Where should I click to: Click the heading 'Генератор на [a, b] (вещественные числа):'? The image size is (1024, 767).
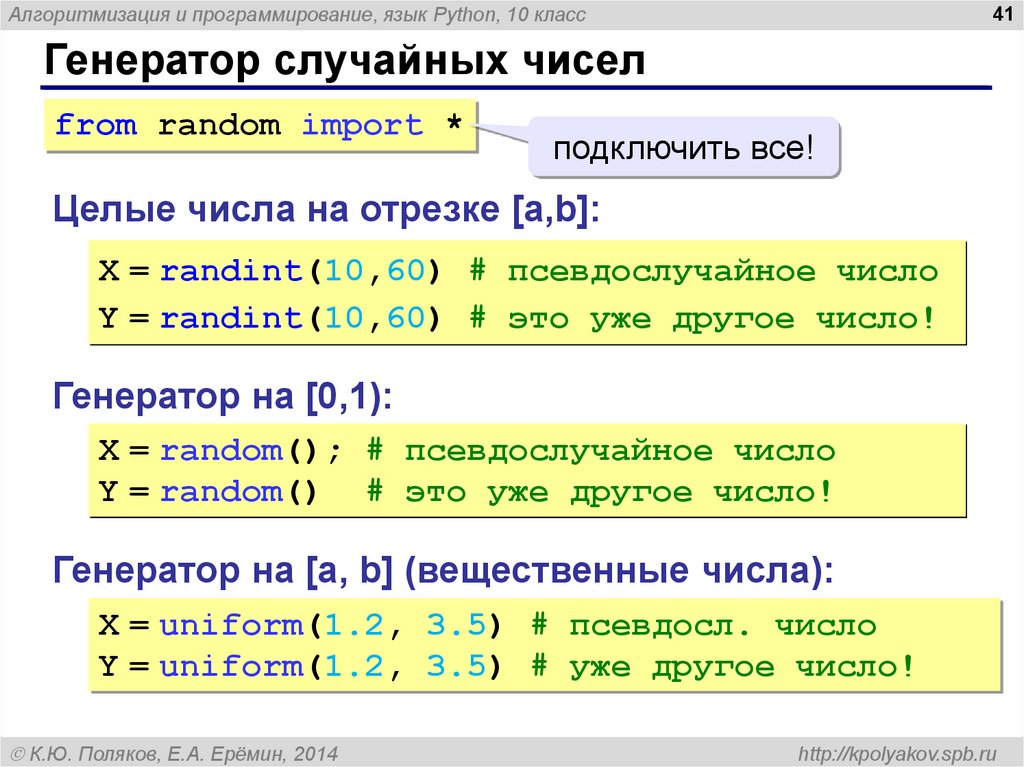coord(443,571)
